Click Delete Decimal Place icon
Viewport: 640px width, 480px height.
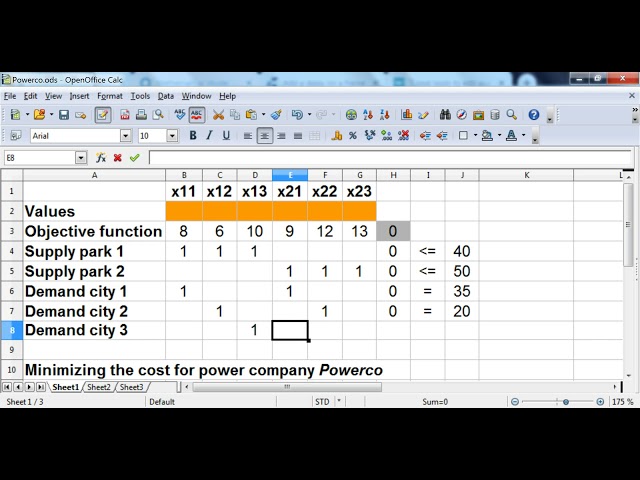coord(403,136)
